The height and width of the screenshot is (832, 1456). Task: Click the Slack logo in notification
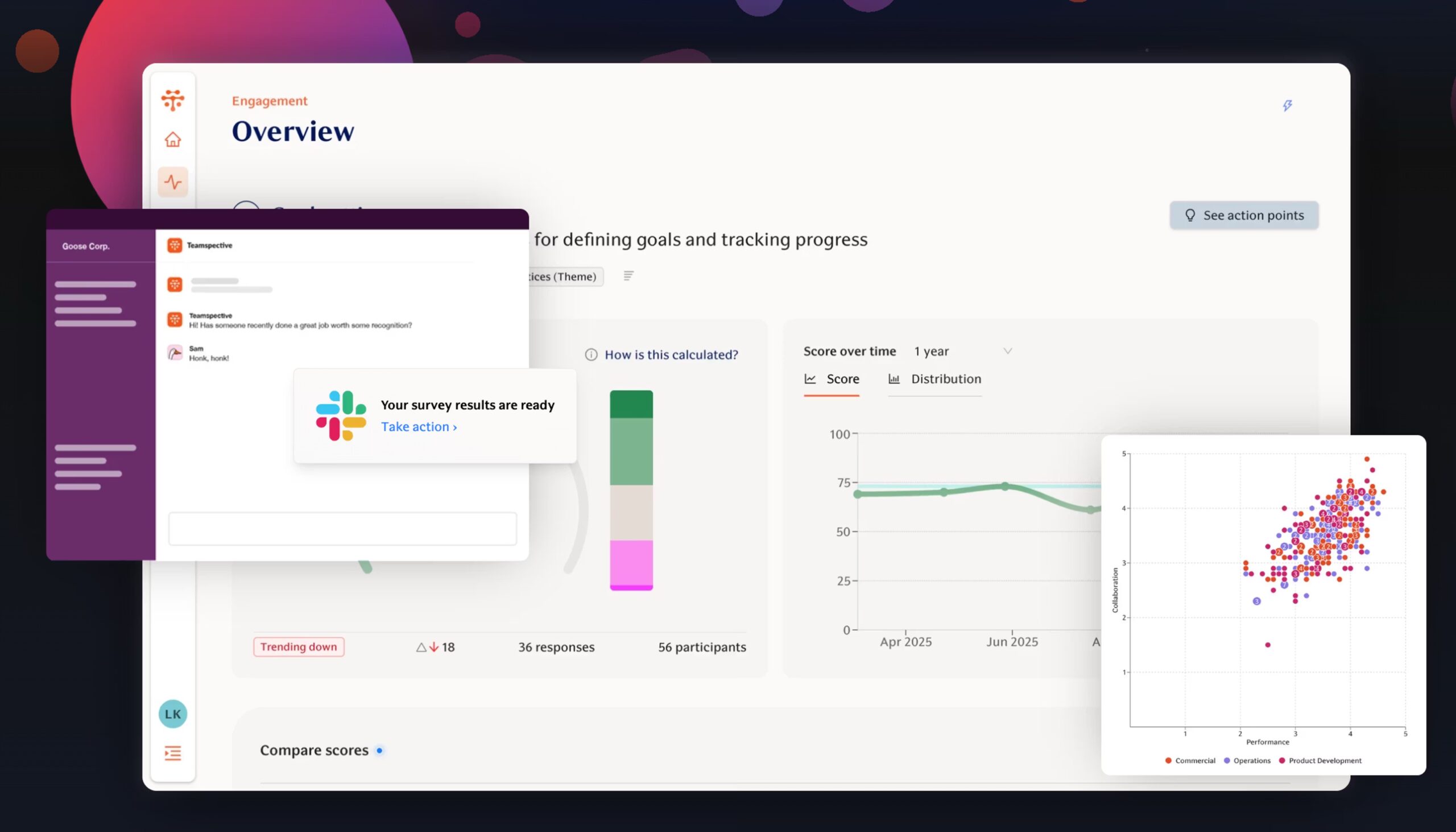(341, 415)
